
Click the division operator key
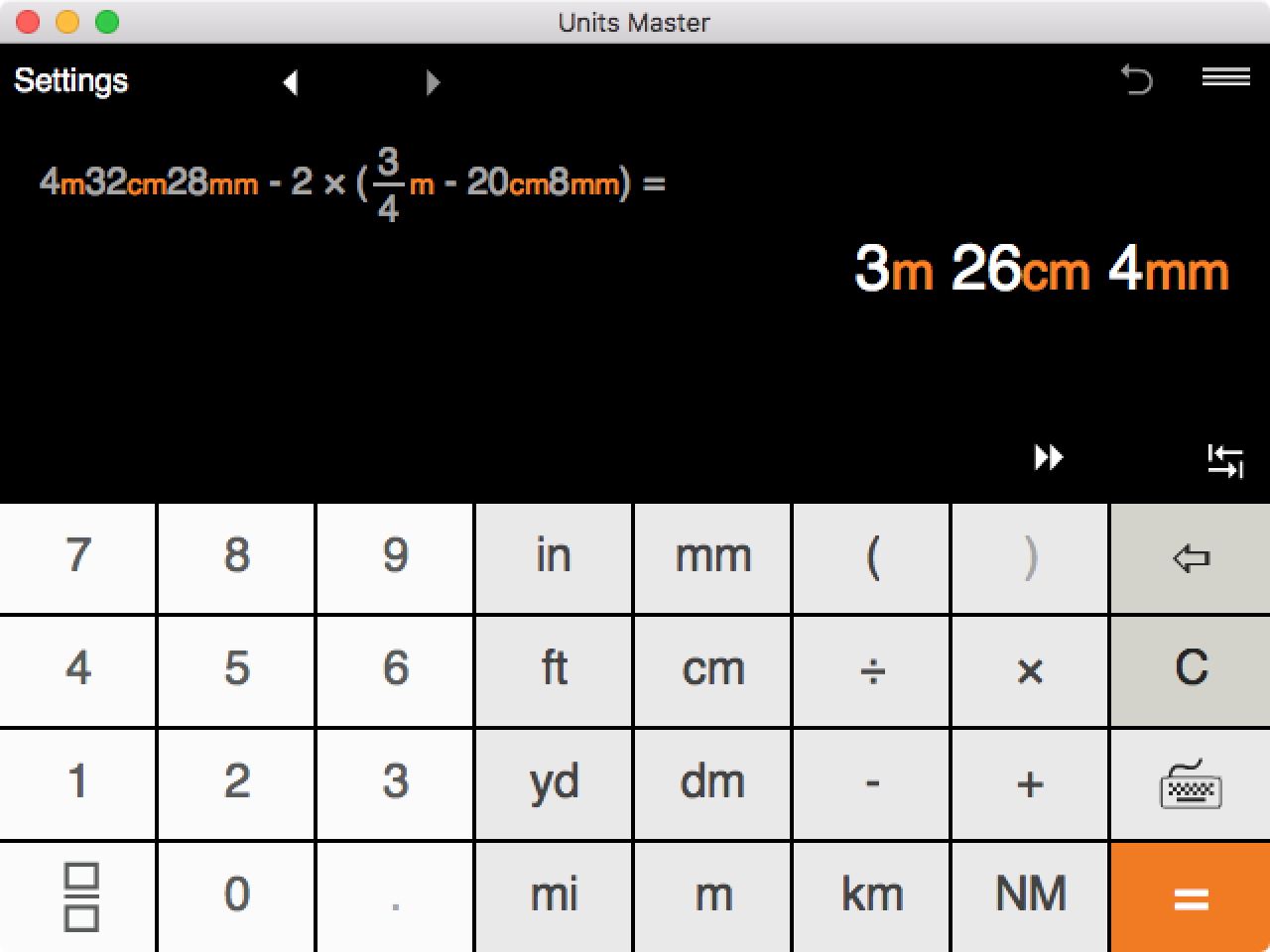click(x=871, y=671)
